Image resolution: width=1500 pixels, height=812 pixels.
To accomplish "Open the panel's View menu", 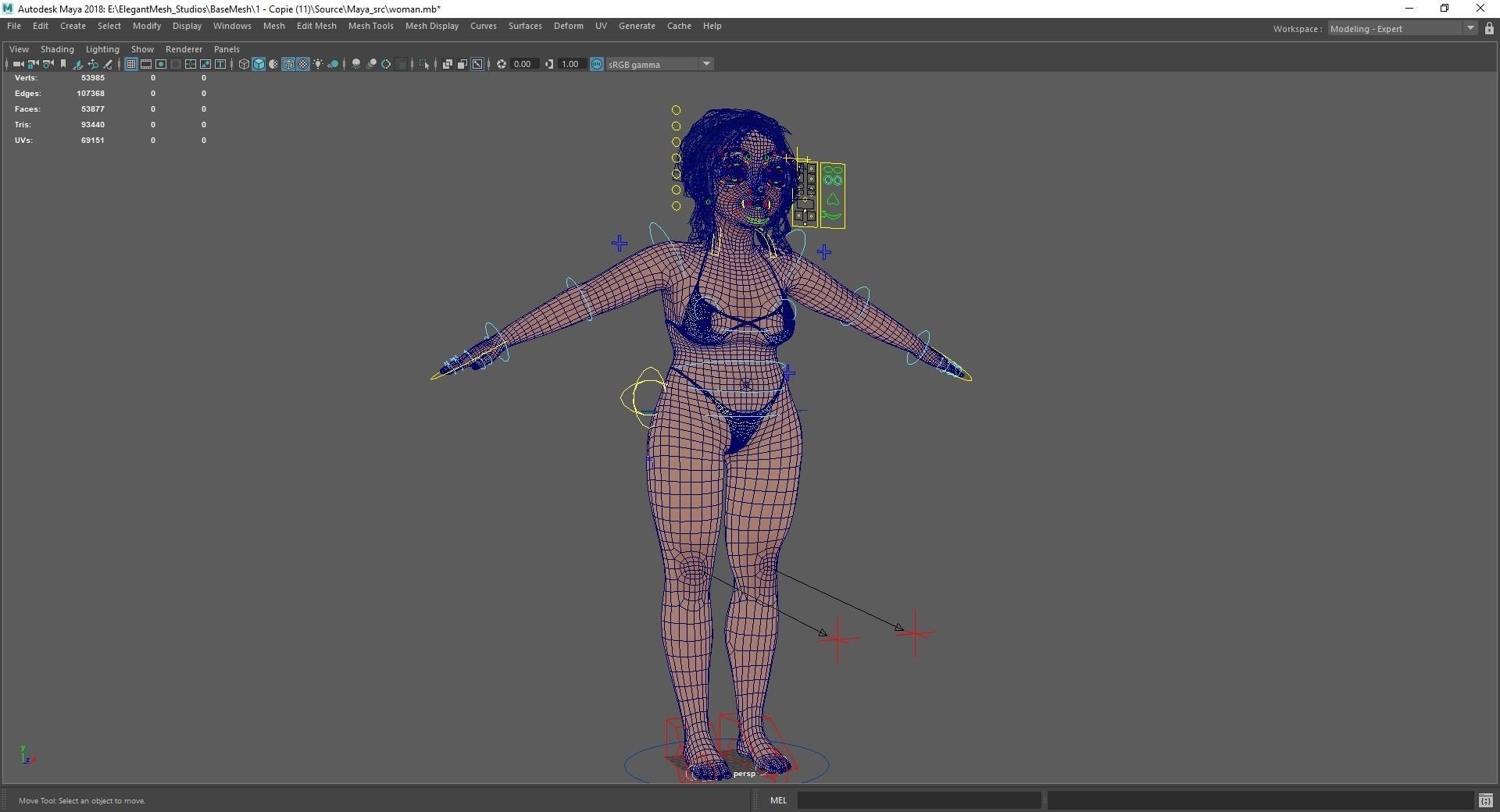I will [19, 49].
